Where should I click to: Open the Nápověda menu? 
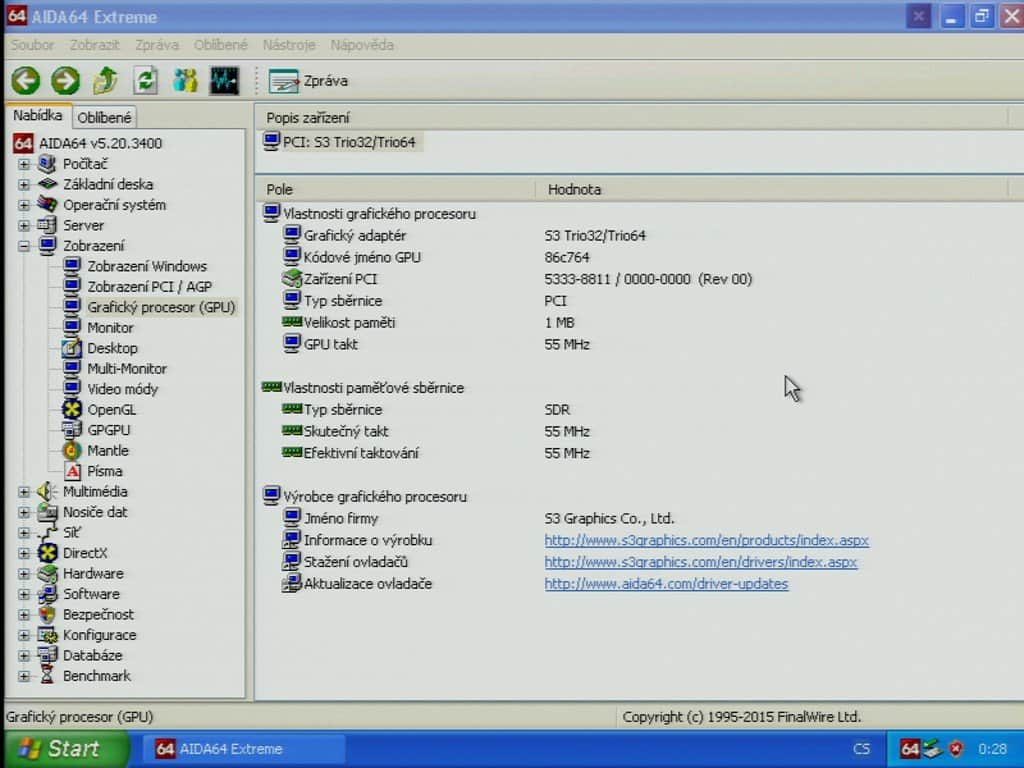coord(362,45)
